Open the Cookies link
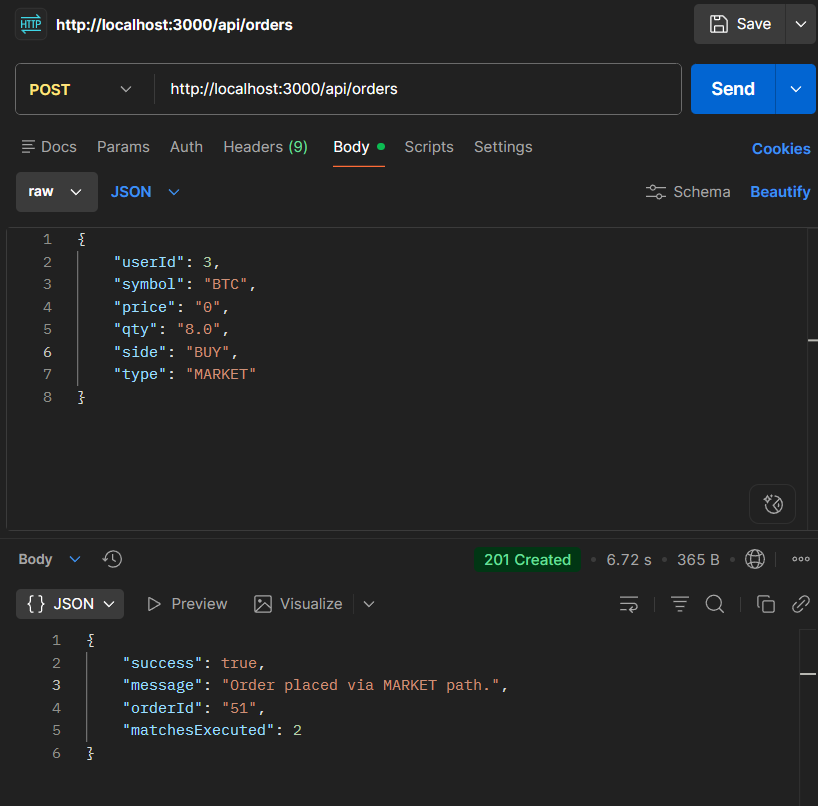This screenshot has height=806, width=818. (x=781, y=149)
